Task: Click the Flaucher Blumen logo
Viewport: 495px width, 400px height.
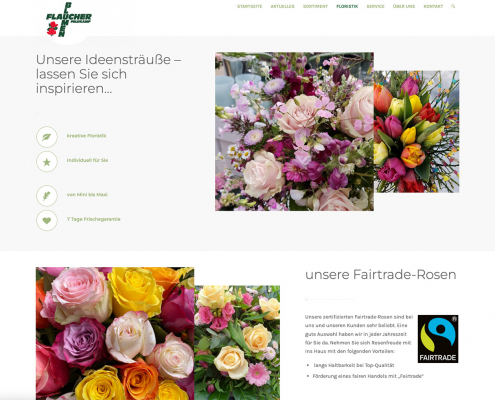Action: coord(69,19)
